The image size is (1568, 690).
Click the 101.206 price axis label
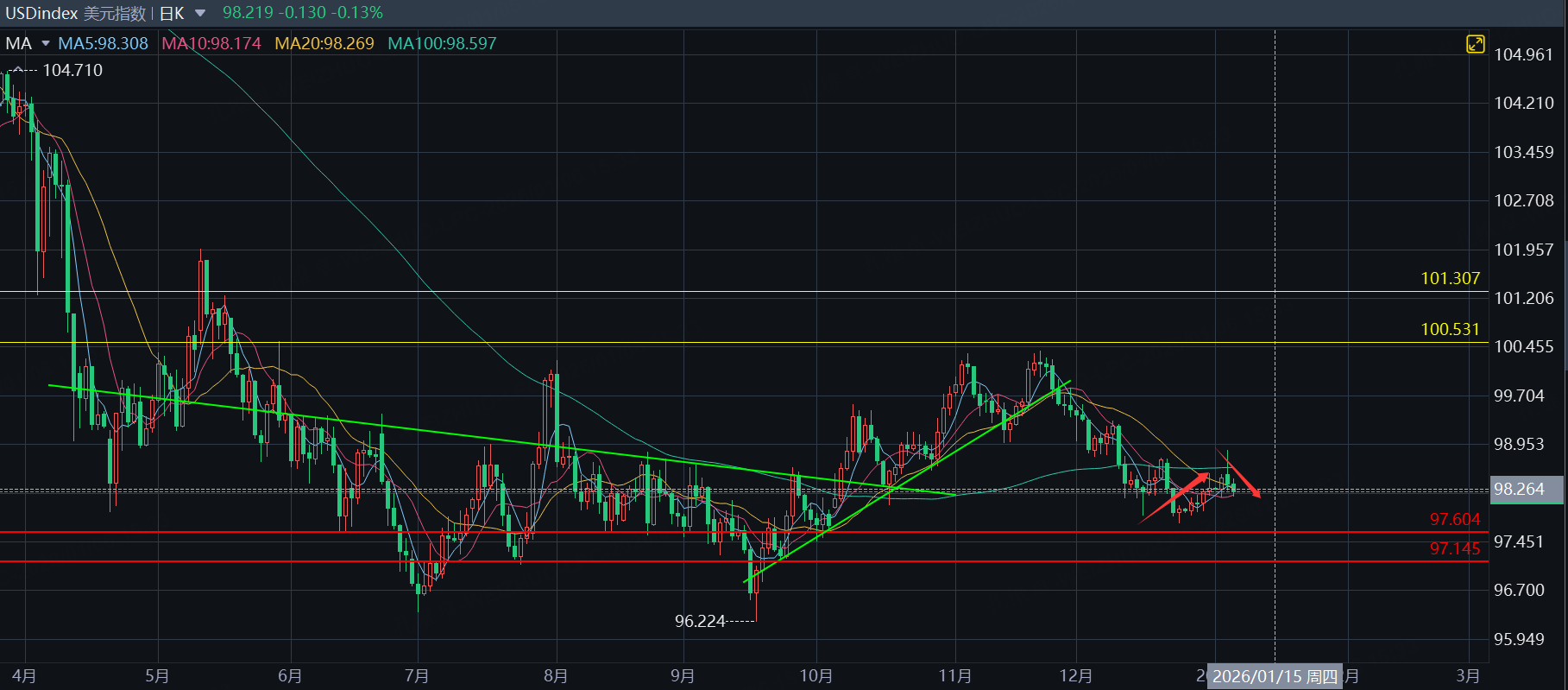[x=1523, y=298]
